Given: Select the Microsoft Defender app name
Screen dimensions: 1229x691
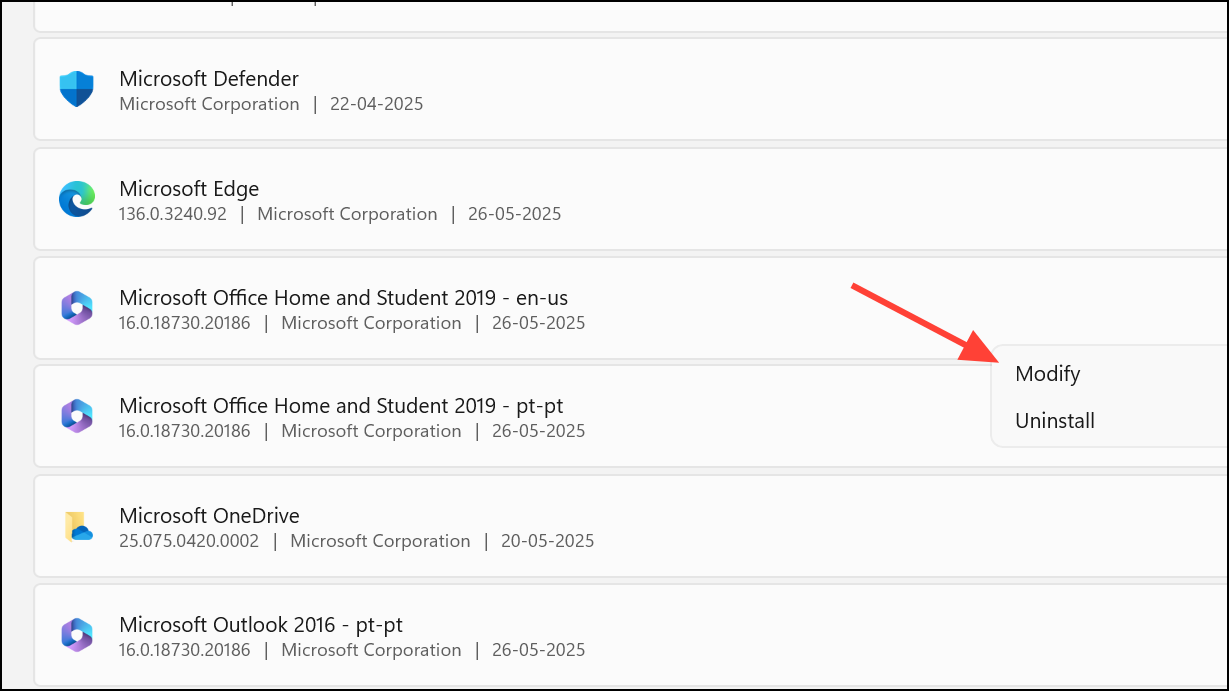Looking at the screenshot, I should (x=209, y=79).
